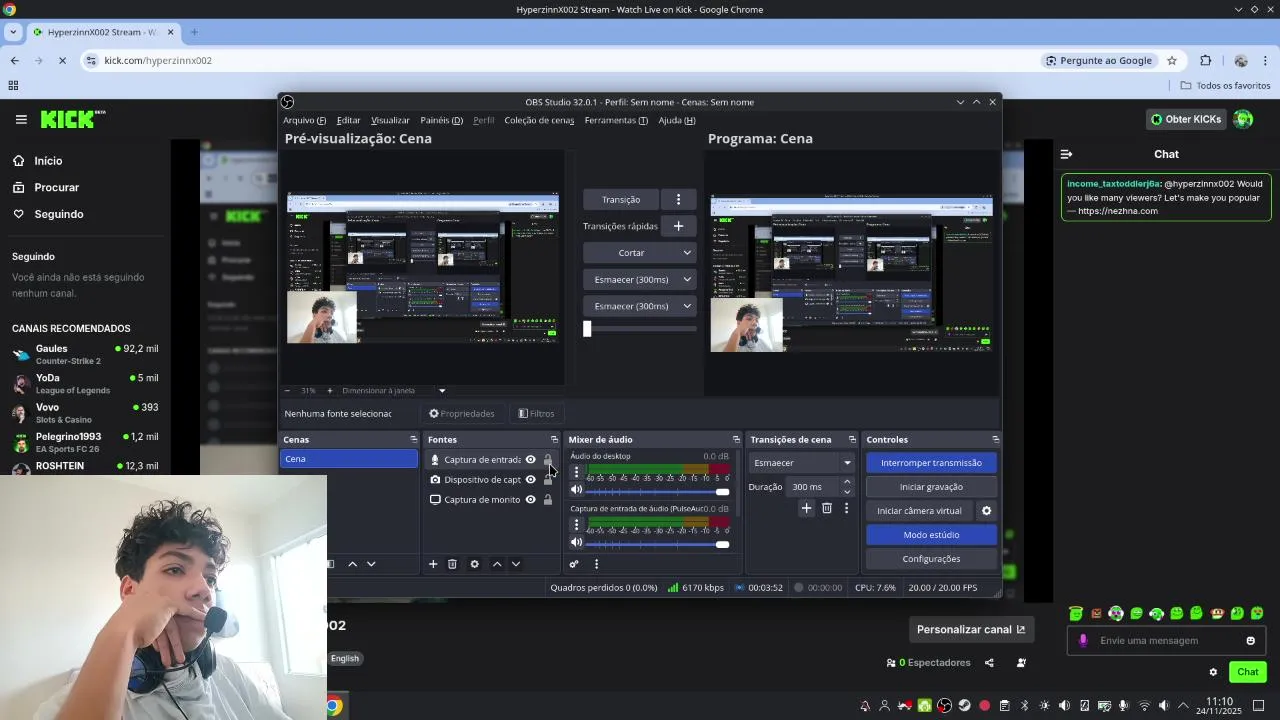Increase the Duração value with the up arrow
Image resolution: width=1280 pixels, height=720 pixels.
pos(847,482)
